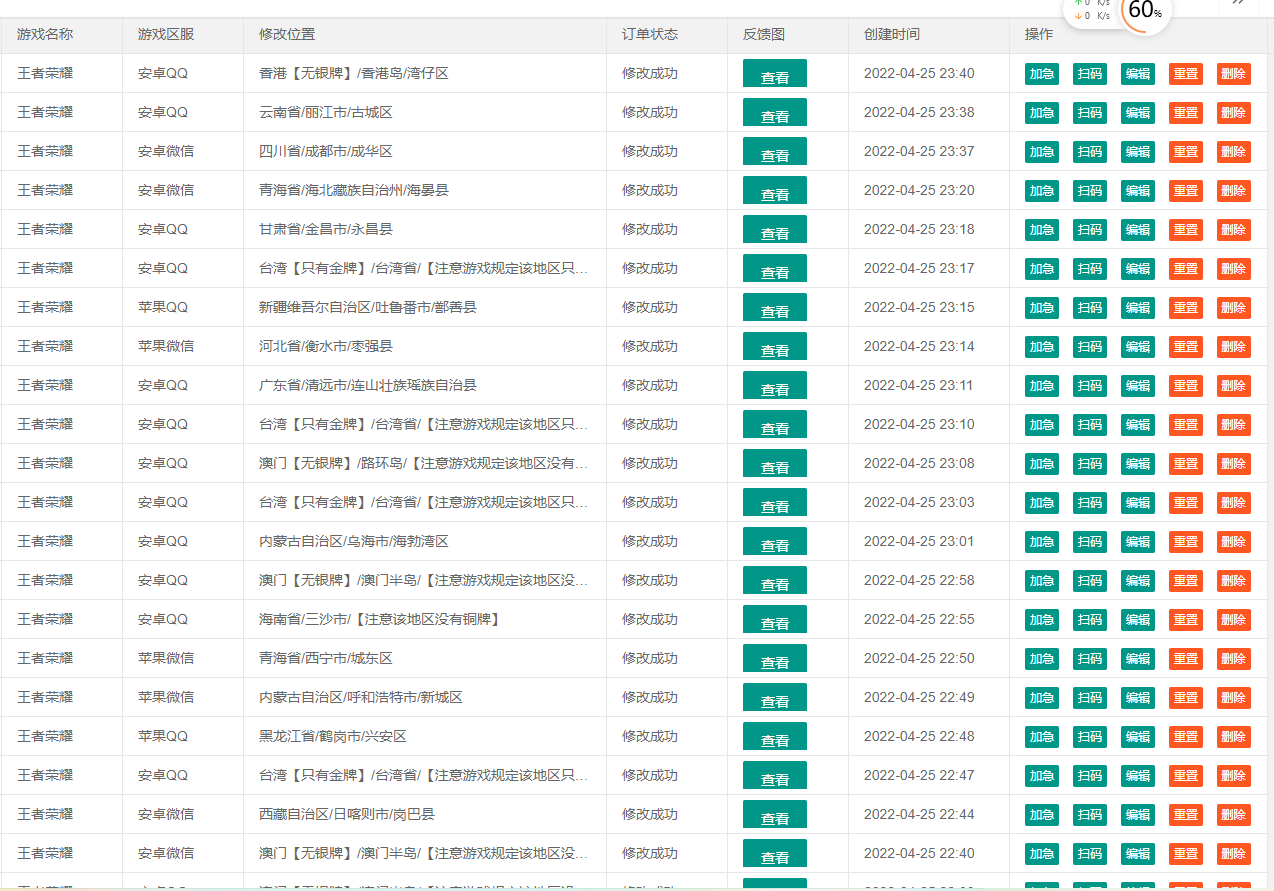Screen dimensions: 1274x891
Task: Click 加急 on the 23:03 台湾 row
Action: [x=1041, y=503]
